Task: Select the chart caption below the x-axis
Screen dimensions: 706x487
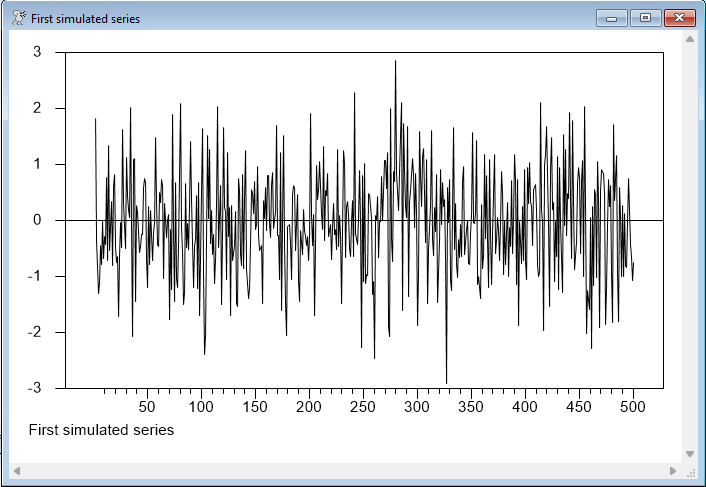Action: [101, 430]
